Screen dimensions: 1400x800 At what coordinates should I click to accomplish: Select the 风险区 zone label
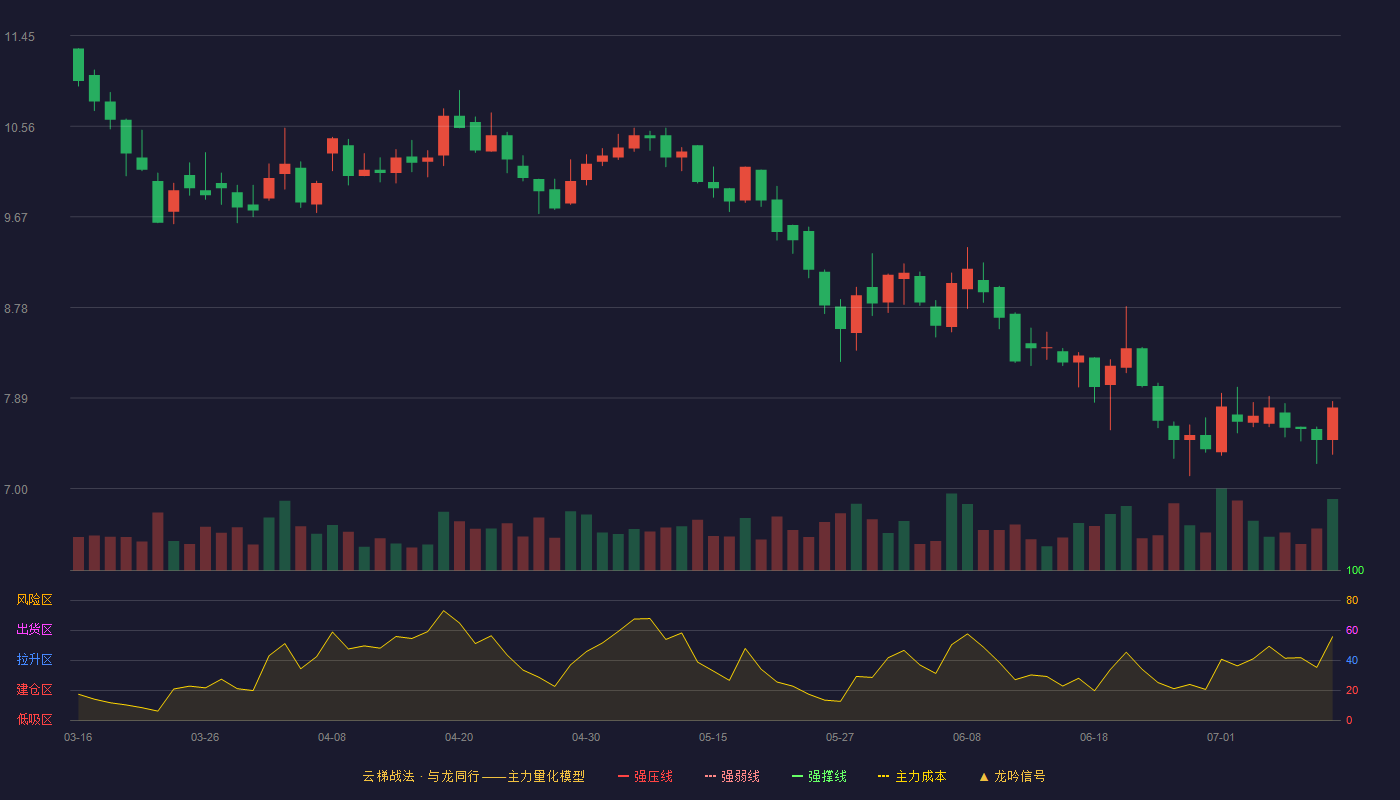(x=34, y=600)
